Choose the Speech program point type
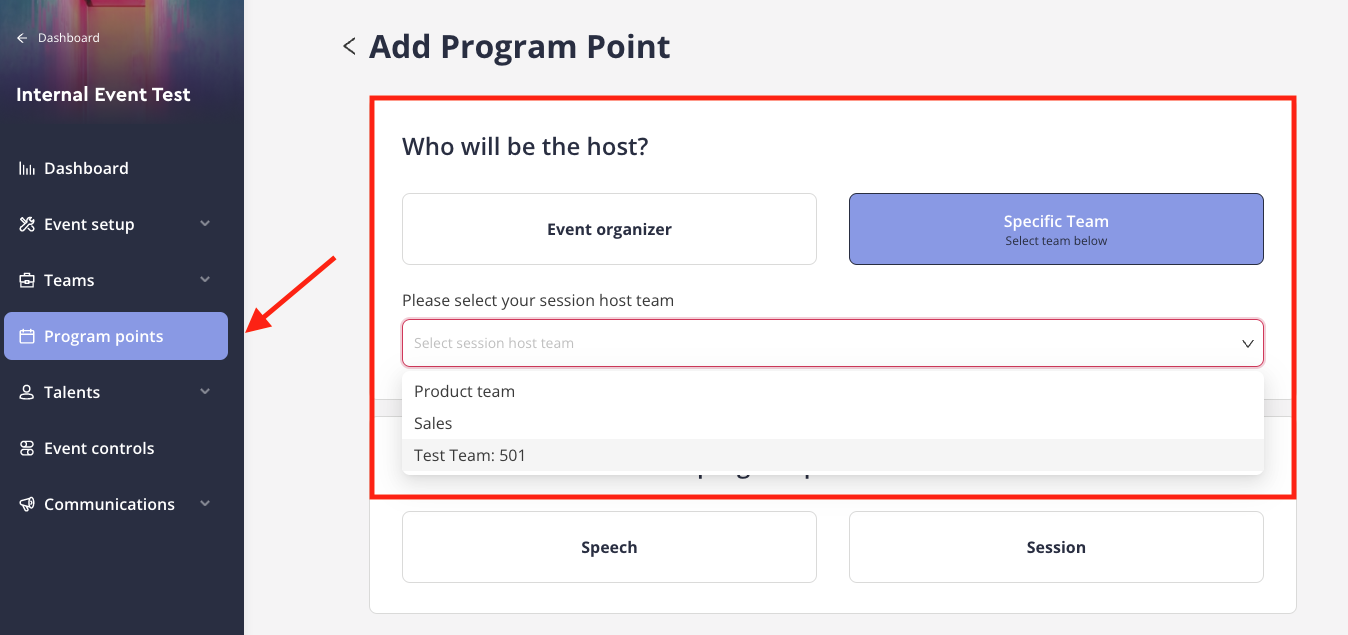 [x=609, y=547]
